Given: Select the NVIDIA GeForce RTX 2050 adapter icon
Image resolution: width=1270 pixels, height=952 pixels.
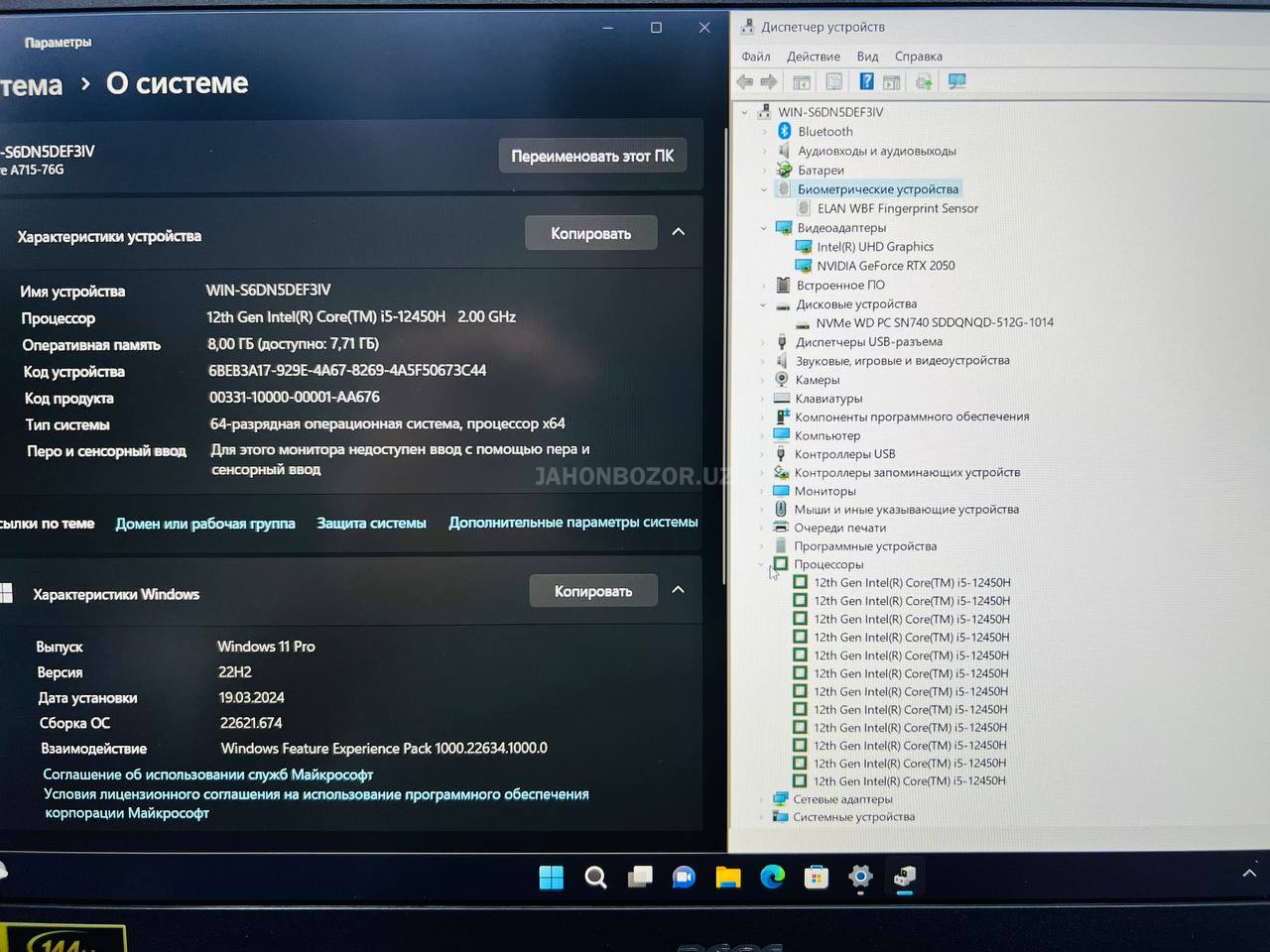Looking at the screenshot, I should point(804,266).
